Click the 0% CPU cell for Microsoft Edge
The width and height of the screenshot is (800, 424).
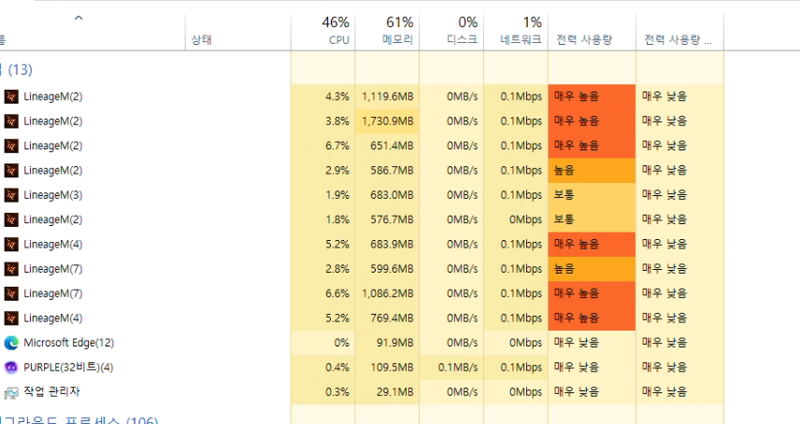click(323, 342)
